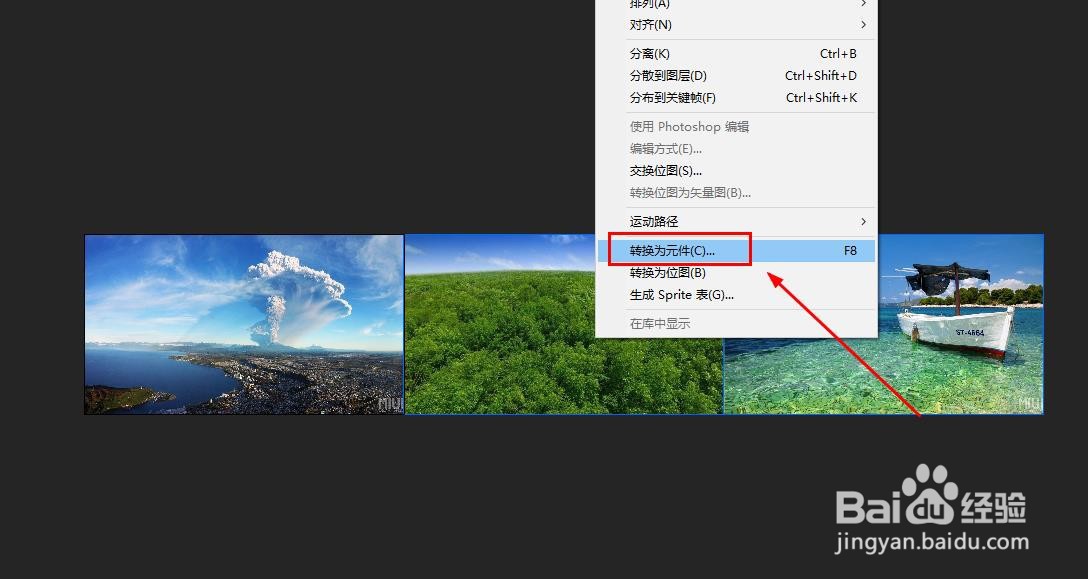Select 交换位图(S)... option

point(736,171)
